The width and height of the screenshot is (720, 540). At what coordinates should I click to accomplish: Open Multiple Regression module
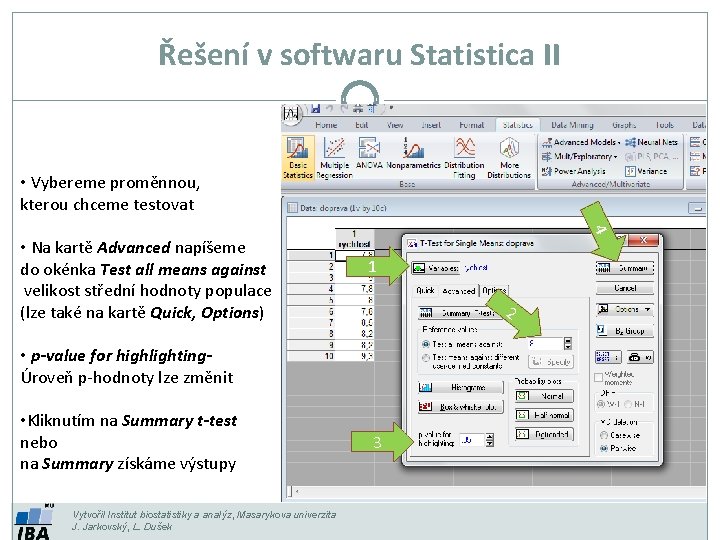point(334,158)
